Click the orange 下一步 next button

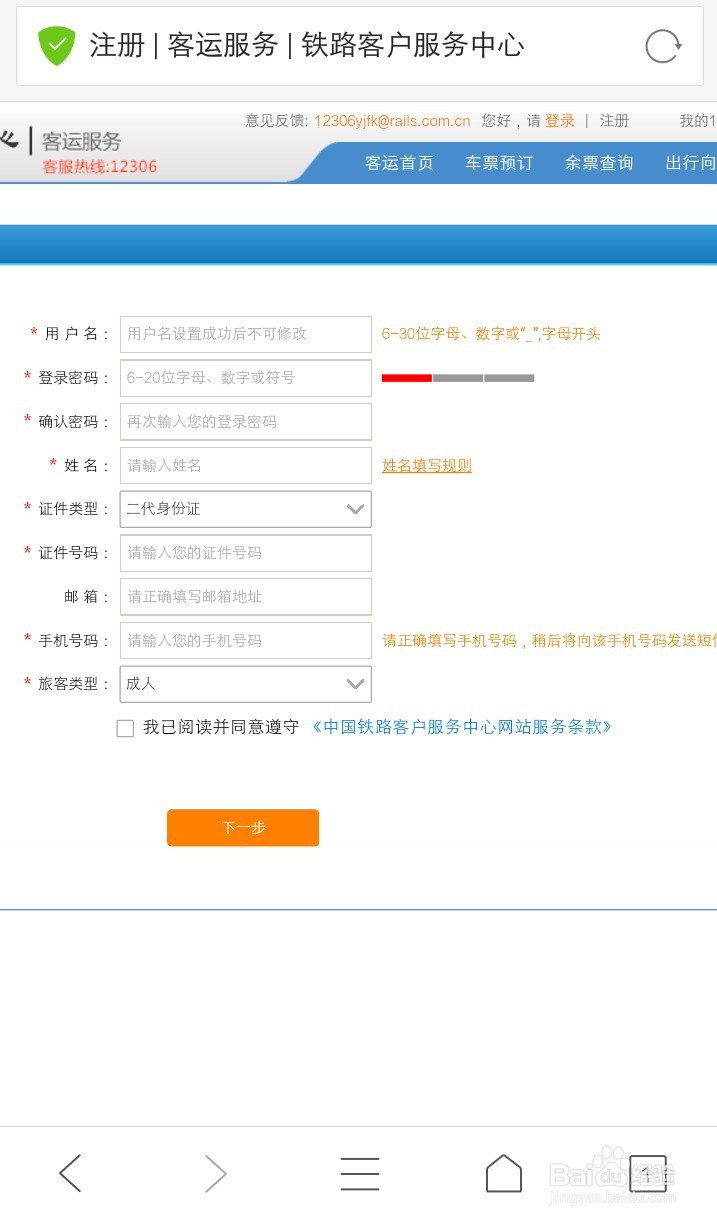242,827
